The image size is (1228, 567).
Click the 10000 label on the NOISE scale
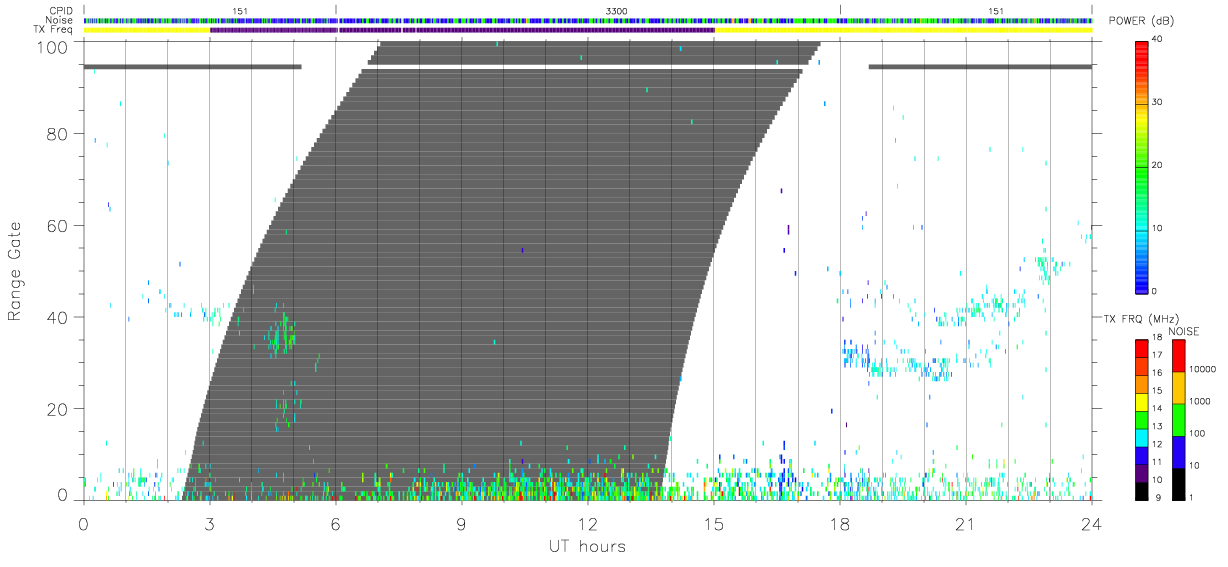coord(1203,371)
